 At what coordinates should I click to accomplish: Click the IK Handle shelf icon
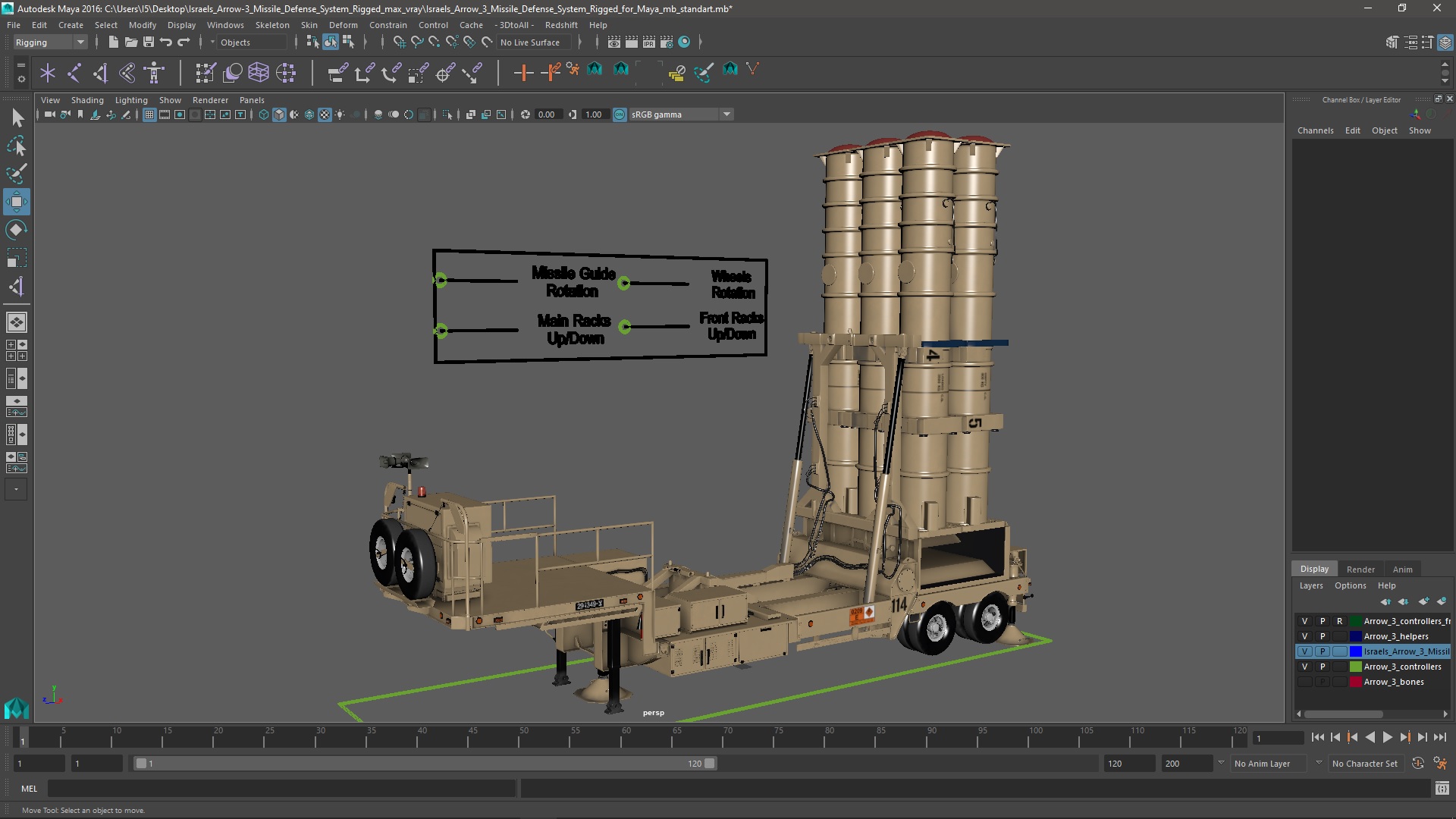pyautogui.click(x=101, y=73)
